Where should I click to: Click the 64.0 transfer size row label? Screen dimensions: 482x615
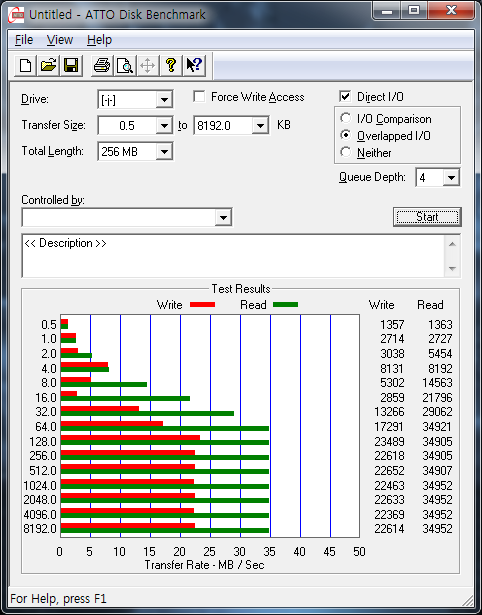[46, 427]
